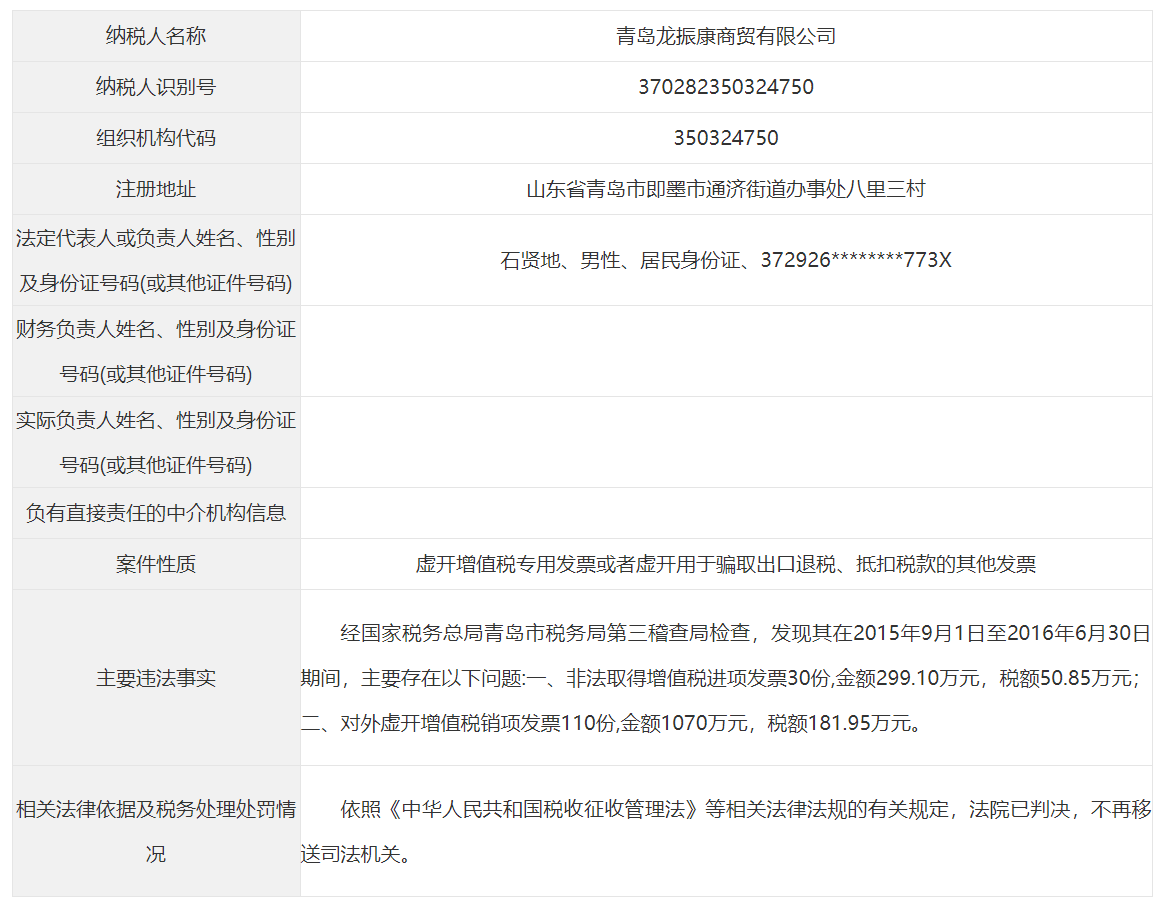The image size is (1164, 908).
Task: Click the 纳税人识别号 label cell
Action: tap(156, 87)
